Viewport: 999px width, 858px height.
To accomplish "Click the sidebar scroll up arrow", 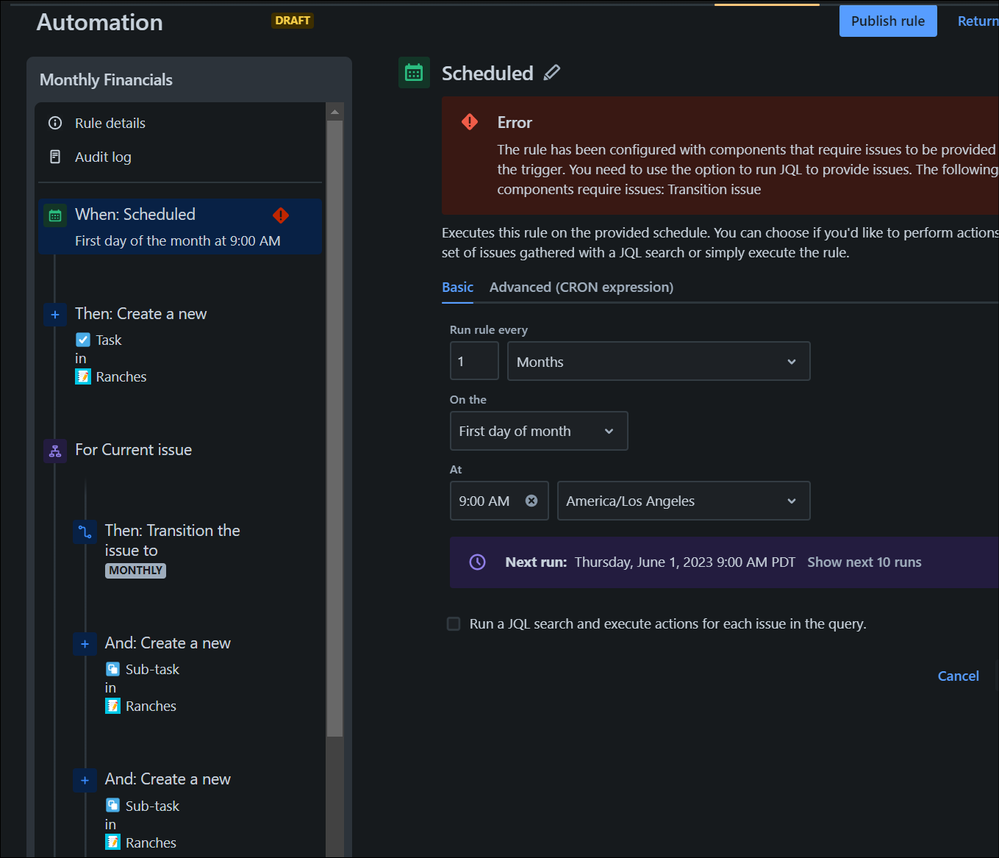I will [335, 112].
